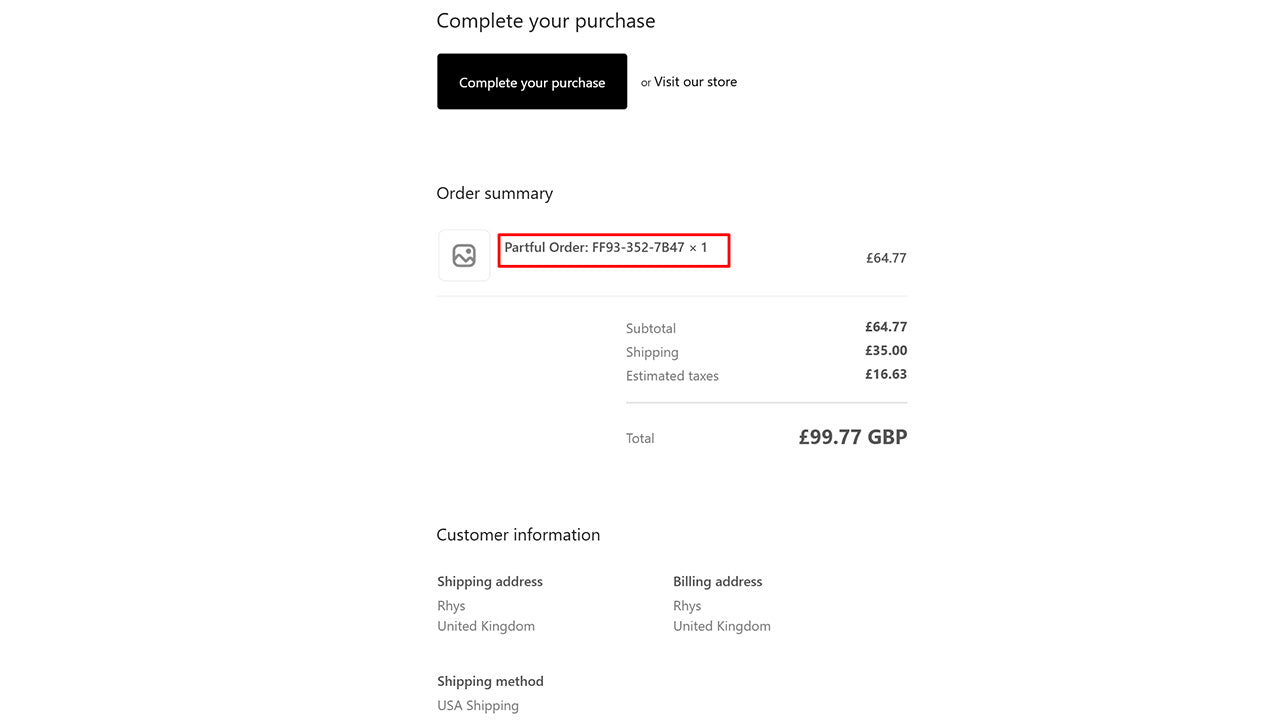
Task: Open the Visit our store link
Action: tap(695, 82)
